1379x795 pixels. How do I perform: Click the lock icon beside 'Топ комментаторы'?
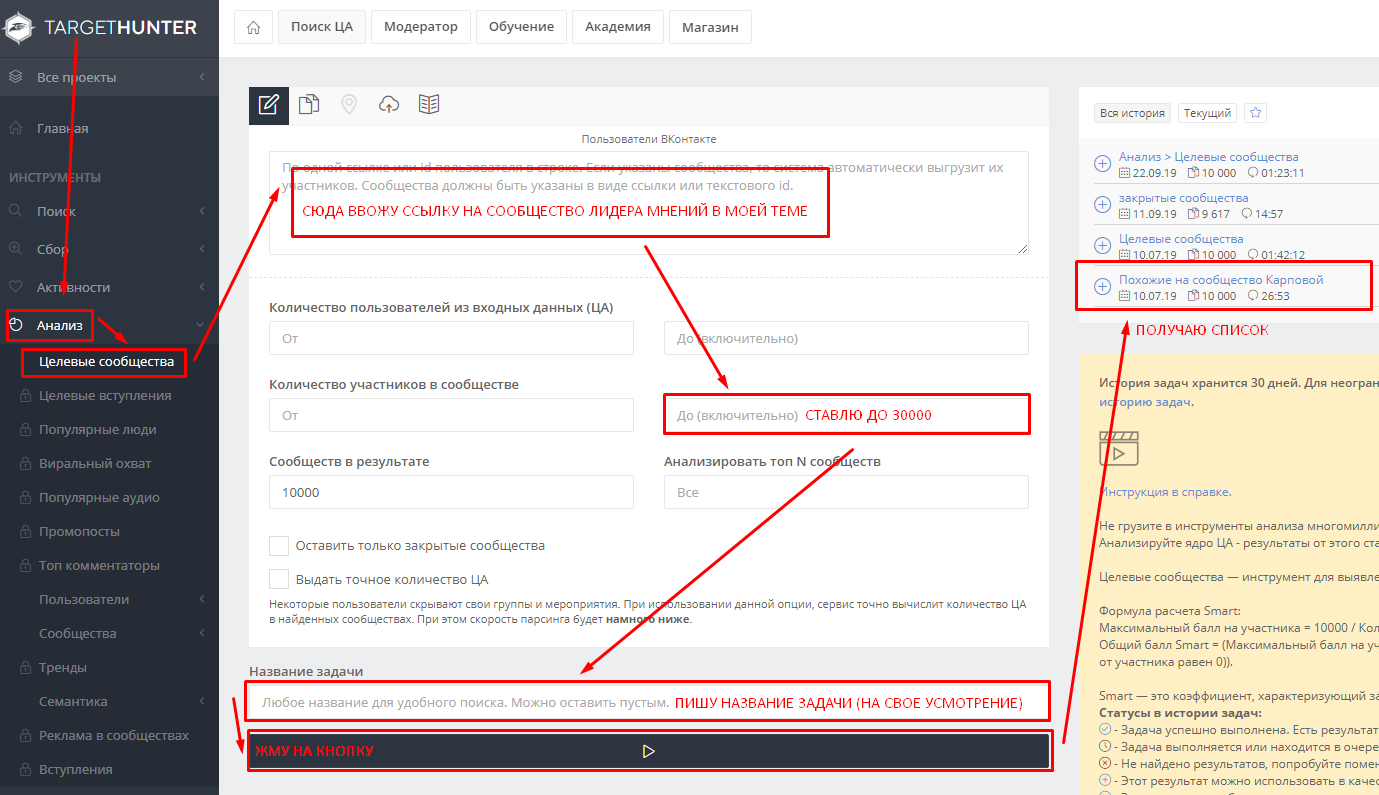coord(25,565)
